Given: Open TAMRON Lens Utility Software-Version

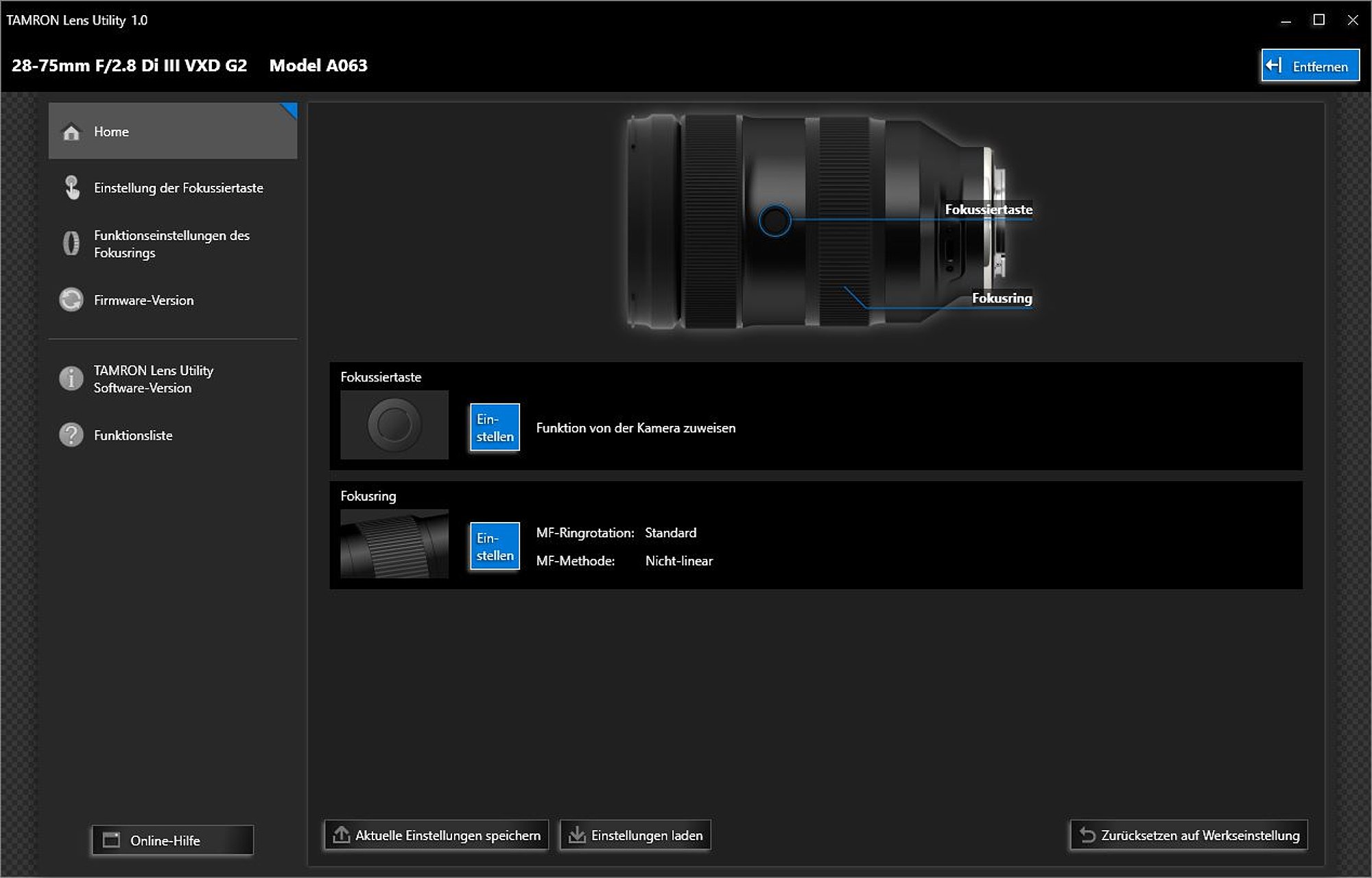Looking at the screenshot, I should click(173, 379).
